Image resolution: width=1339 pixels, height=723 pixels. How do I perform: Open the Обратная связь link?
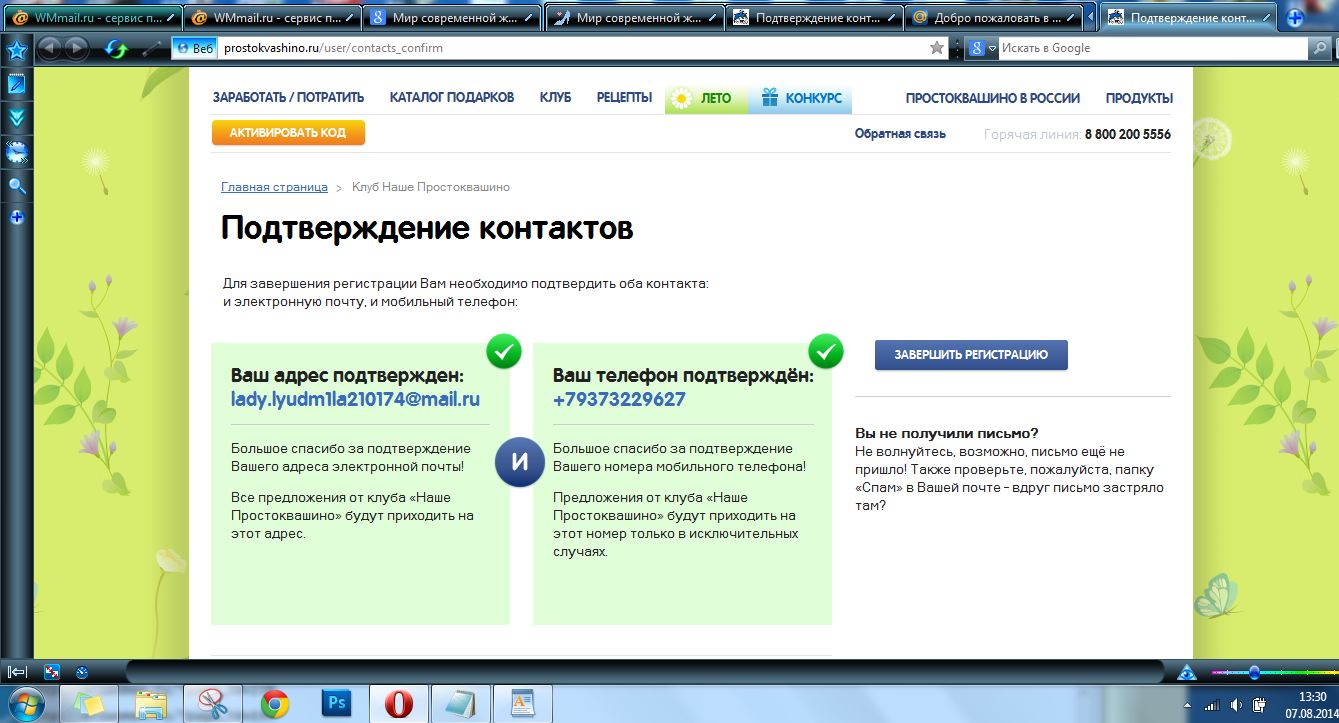click(x=900, y=134)
